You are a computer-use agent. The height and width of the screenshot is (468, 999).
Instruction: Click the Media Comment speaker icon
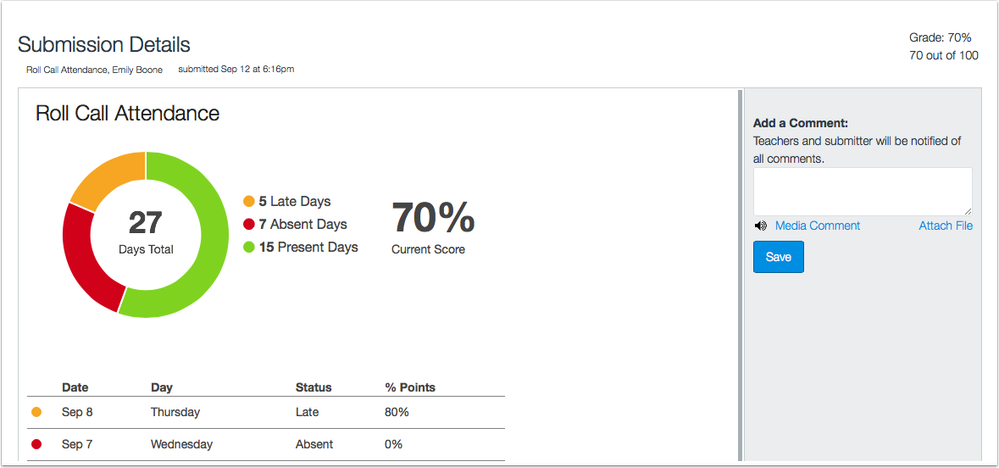point(761,226)
